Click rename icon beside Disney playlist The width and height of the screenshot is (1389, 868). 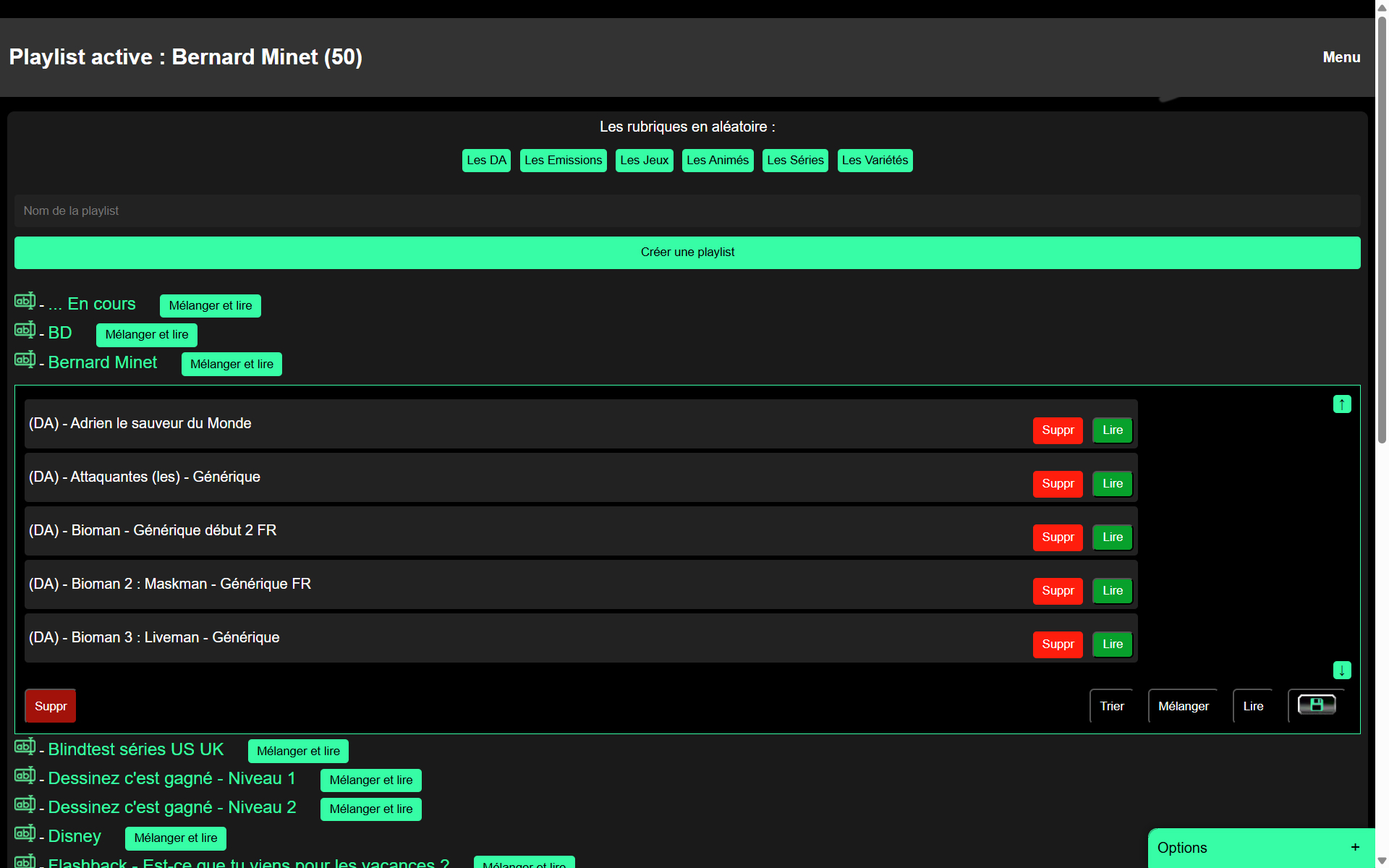tap(25, 833)
